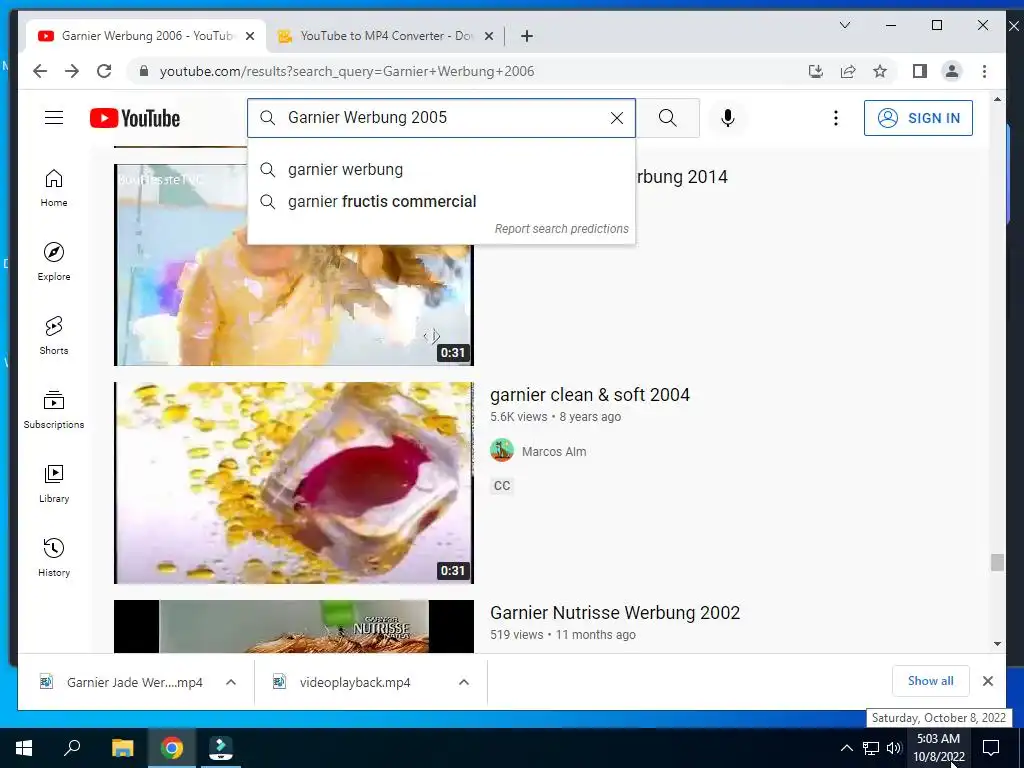Close the YouTube to MP4 Converter tab
Screen dimensions: 1024x768
click(488, 36)
